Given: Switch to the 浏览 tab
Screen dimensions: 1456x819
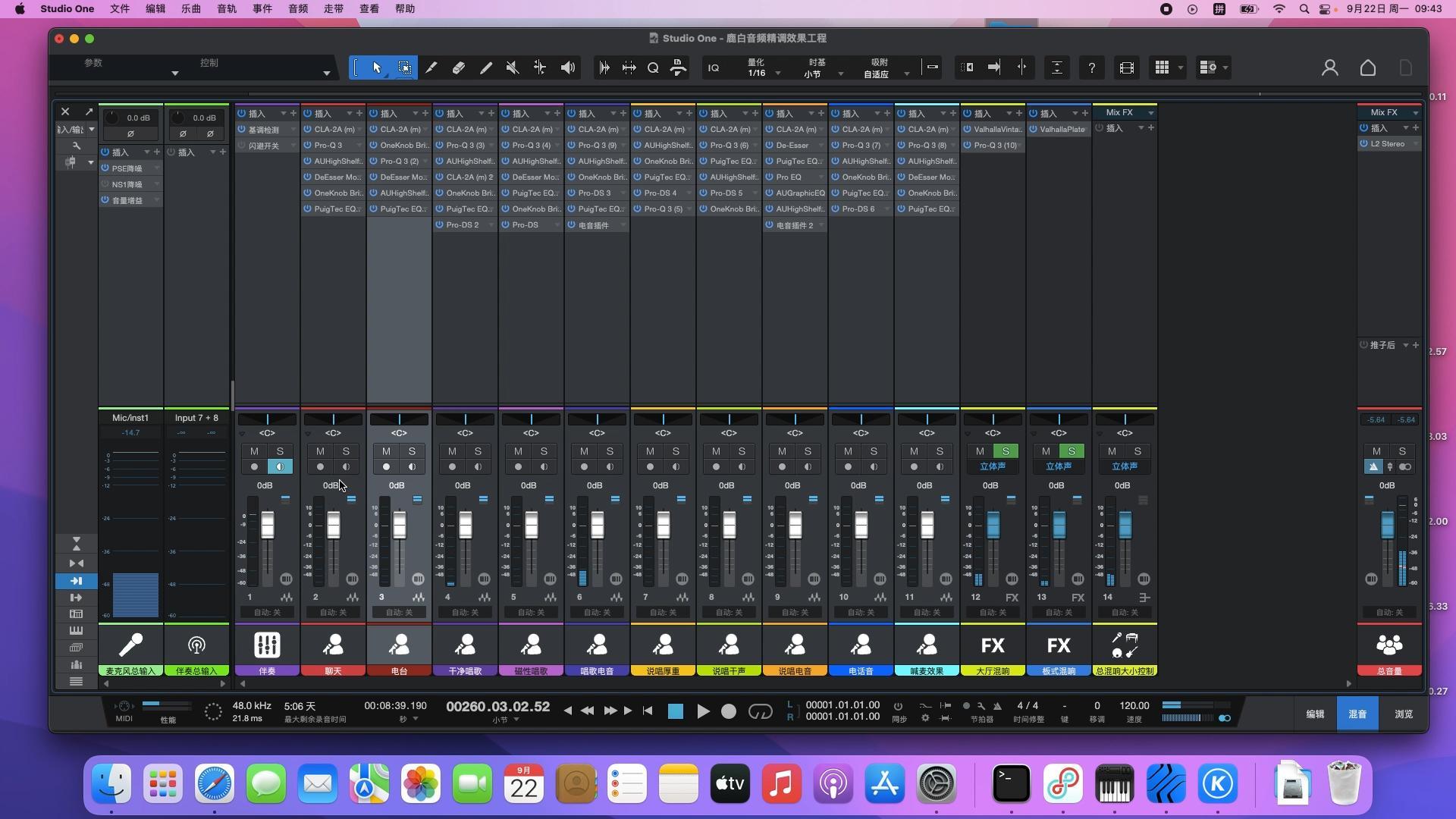Looking at the screenshot, I should coord(1404,714).
